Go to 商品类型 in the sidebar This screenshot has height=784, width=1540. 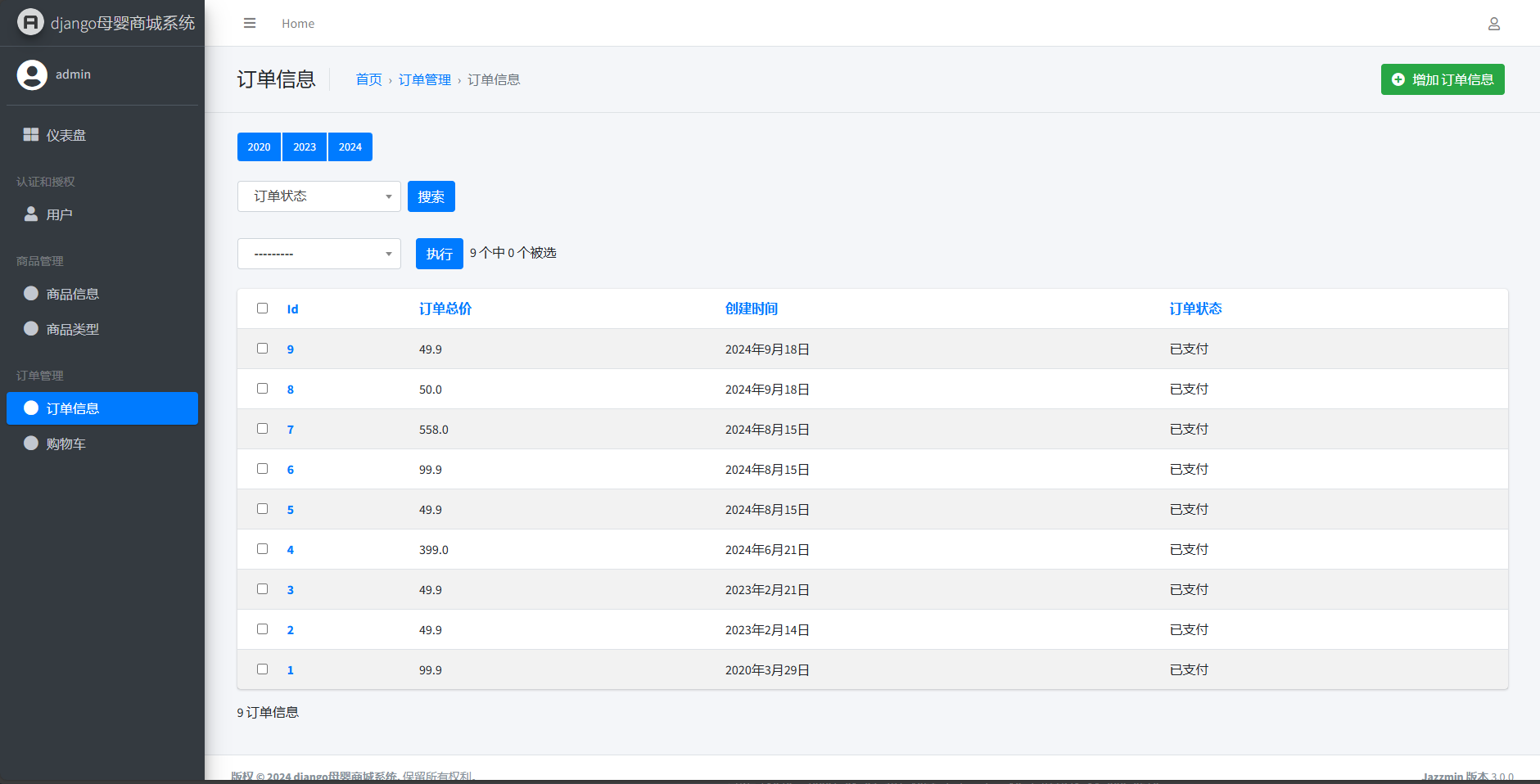pyautogui.click(x=102, y=329)
